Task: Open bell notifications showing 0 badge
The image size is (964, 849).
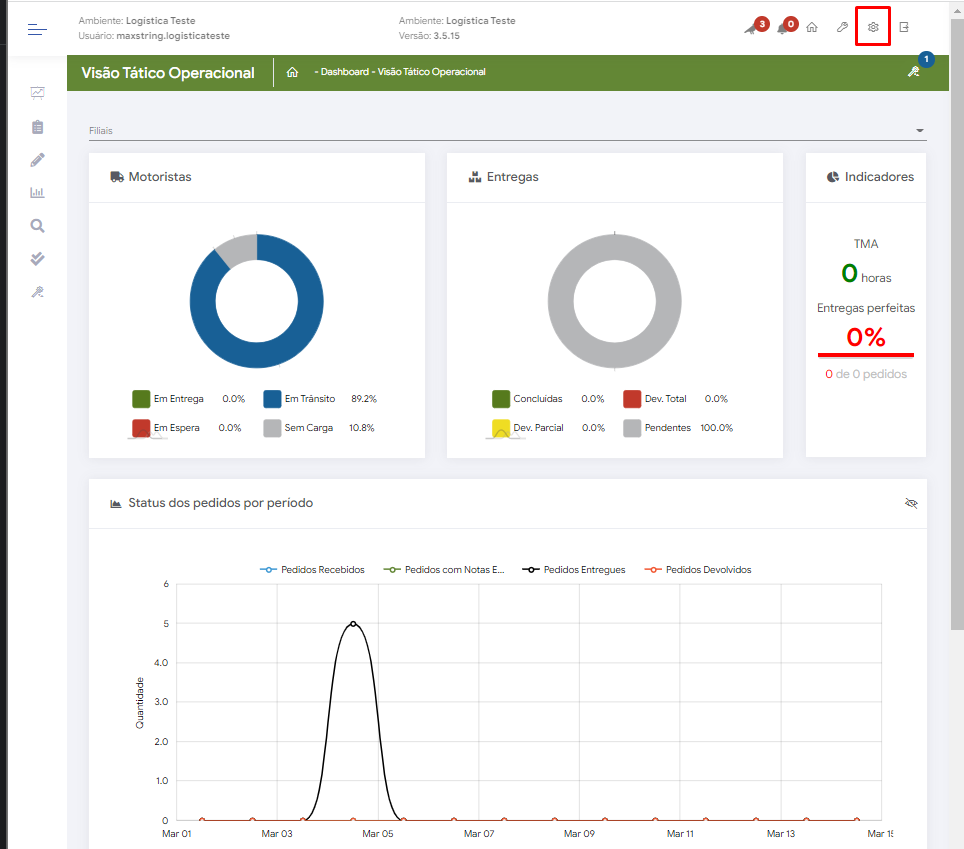Action: point(783,27)
